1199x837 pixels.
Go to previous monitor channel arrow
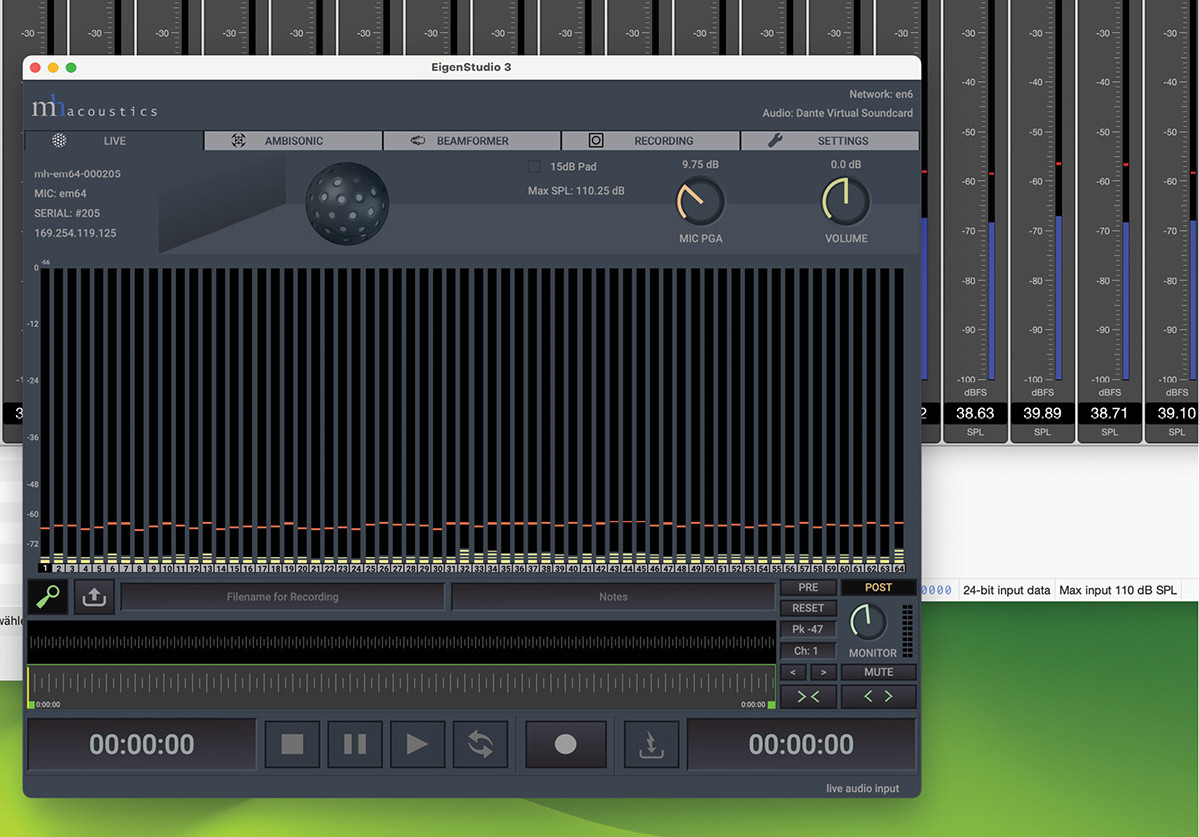click(793, 672)
